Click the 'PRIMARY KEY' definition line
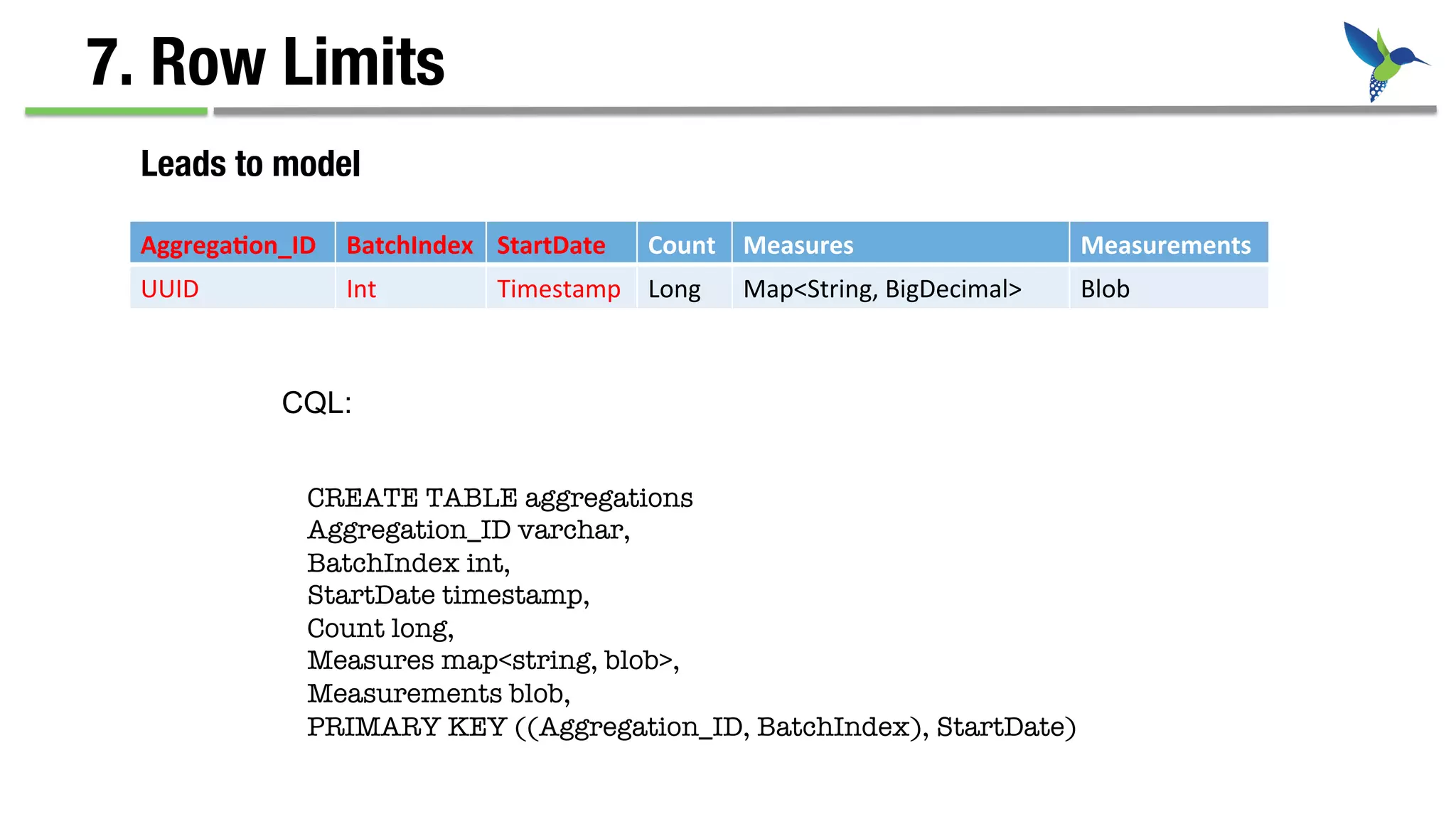The width and height of the screenshot is (1456, 819). point(692,727)
